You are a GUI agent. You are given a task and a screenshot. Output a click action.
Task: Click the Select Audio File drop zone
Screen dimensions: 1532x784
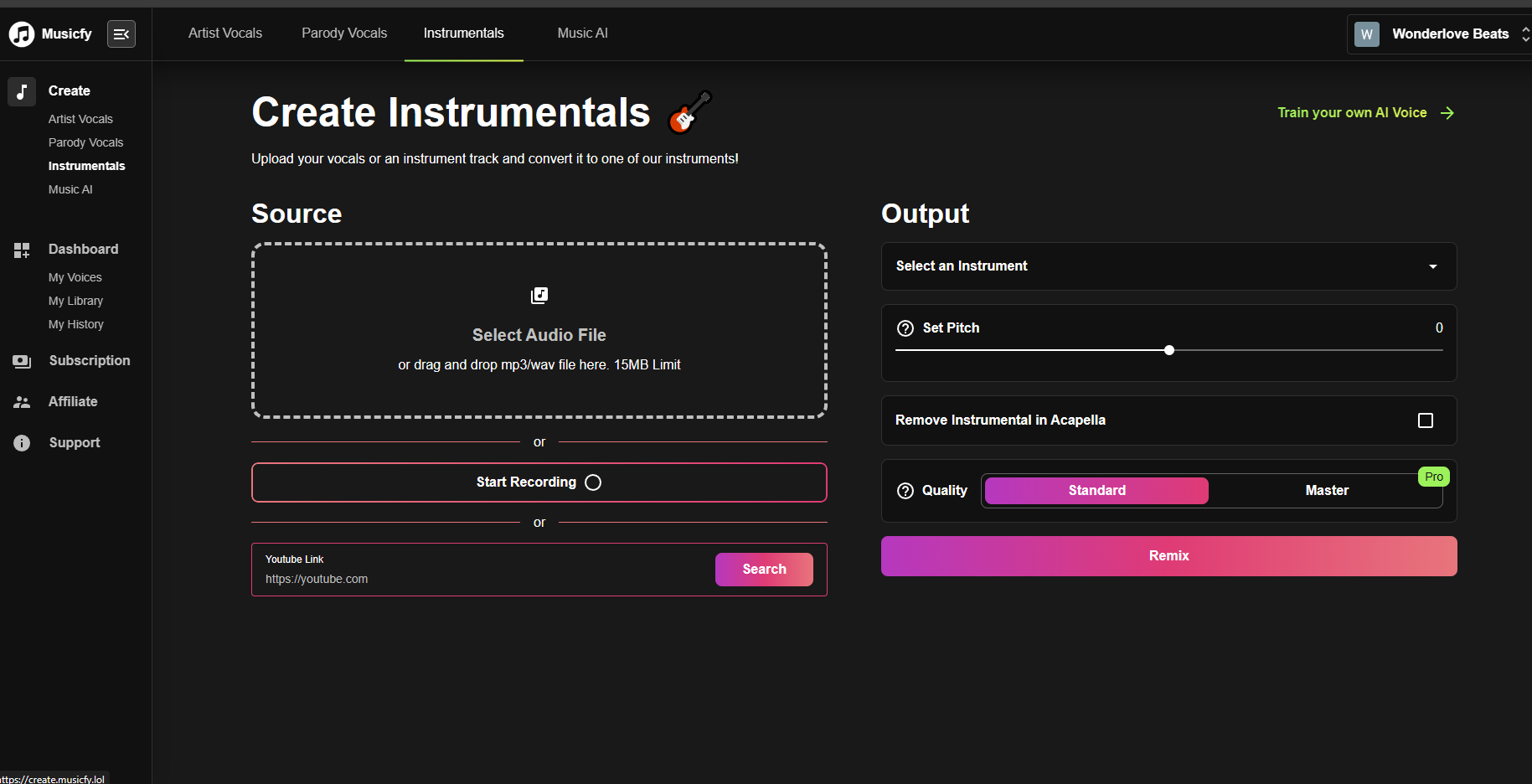(x=539, y=331)
